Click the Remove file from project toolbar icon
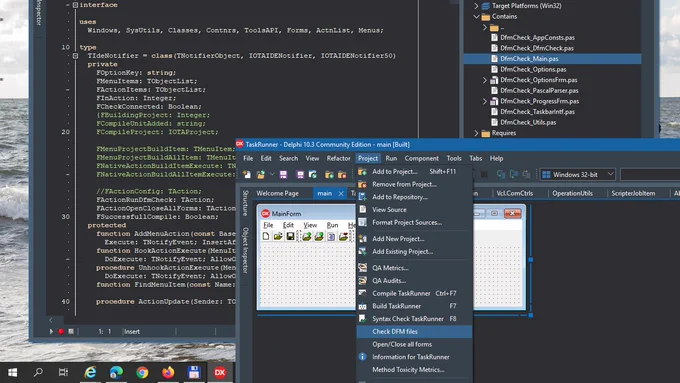The height and width of the screenshot is (383, 680). [x=342, y=174]
